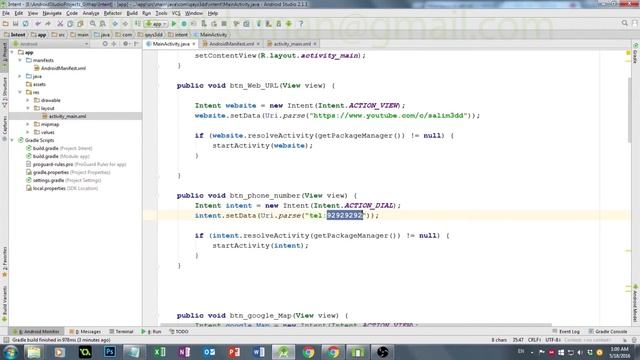Open the run configuration 'app' dropdown
640x360 pixels.
pyautogui.click(x=156, y=24)
